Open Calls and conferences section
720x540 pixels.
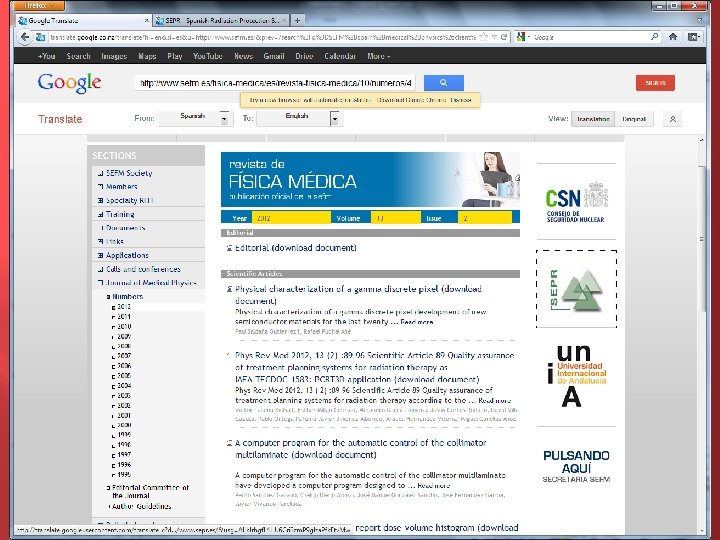[x=143, y=269]
